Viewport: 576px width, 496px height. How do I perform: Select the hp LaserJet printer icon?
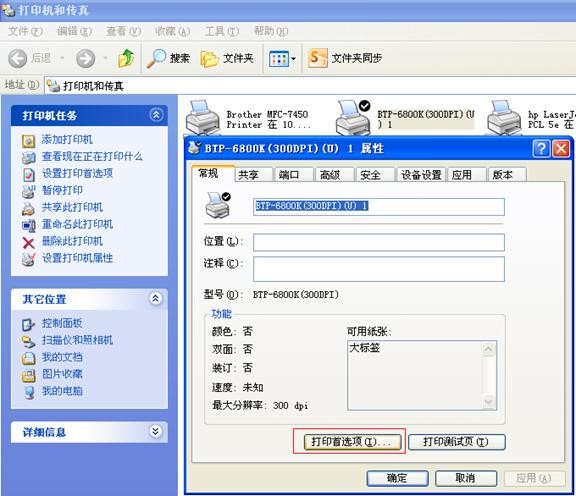tap(504, 118)
